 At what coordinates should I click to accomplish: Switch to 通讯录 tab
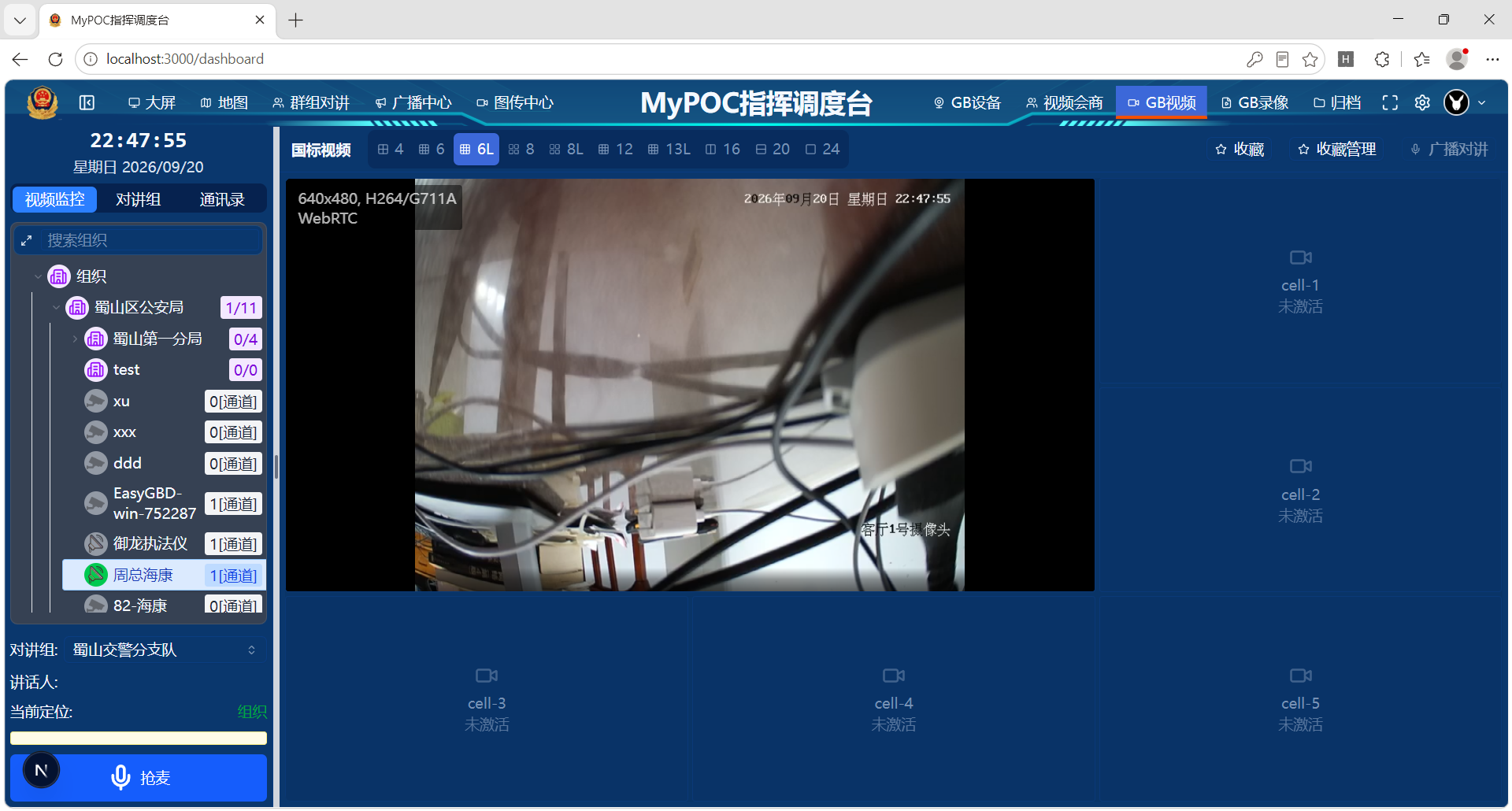222,199
